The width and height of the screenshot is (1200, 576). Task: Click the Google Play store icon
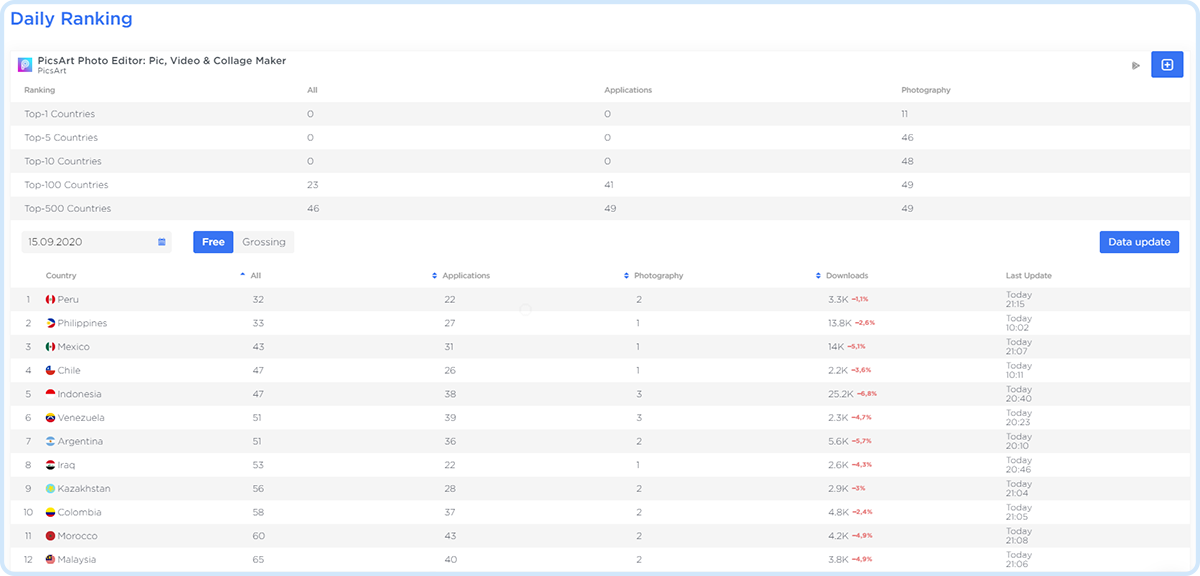(1135, 66)
